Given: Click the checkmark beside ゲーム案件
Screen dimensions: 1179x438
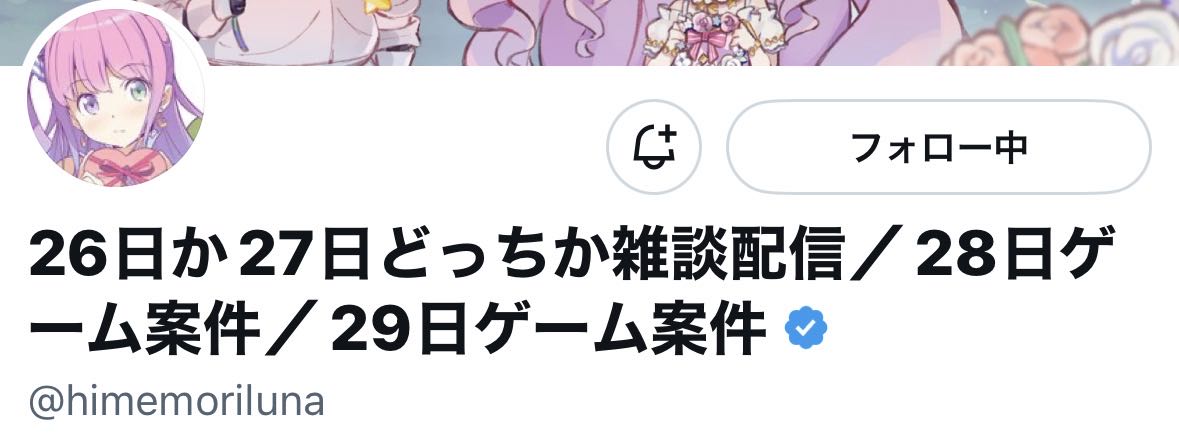Looking at the screenshot, I should tap(806, 328).
